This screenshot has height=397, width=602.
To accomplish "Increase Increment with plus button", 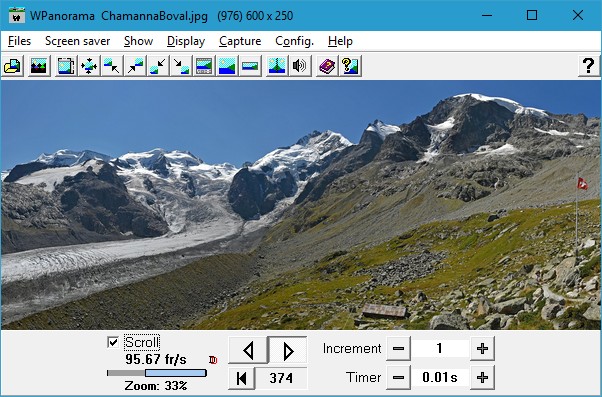I will (x=482, y=349).
